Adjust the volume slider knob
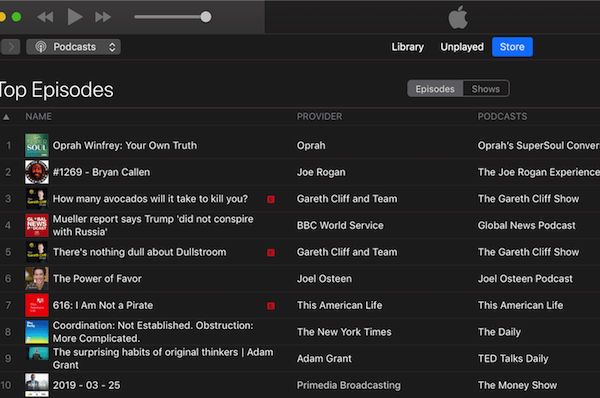600x398 pixels. [x=206, y=17]
